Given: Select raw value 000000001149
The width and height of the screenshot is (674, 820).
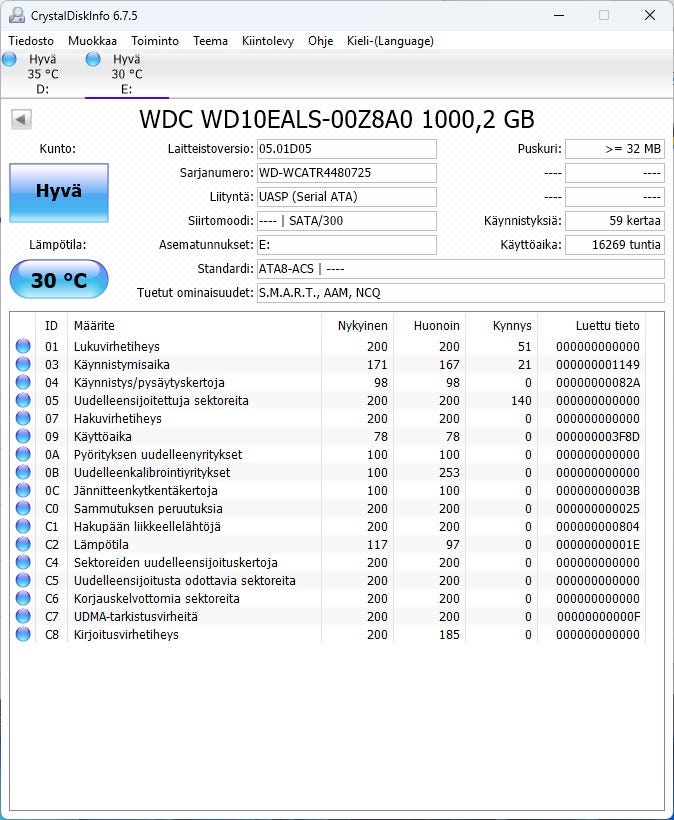Looking at the screenshot, I should click(598, 365).
